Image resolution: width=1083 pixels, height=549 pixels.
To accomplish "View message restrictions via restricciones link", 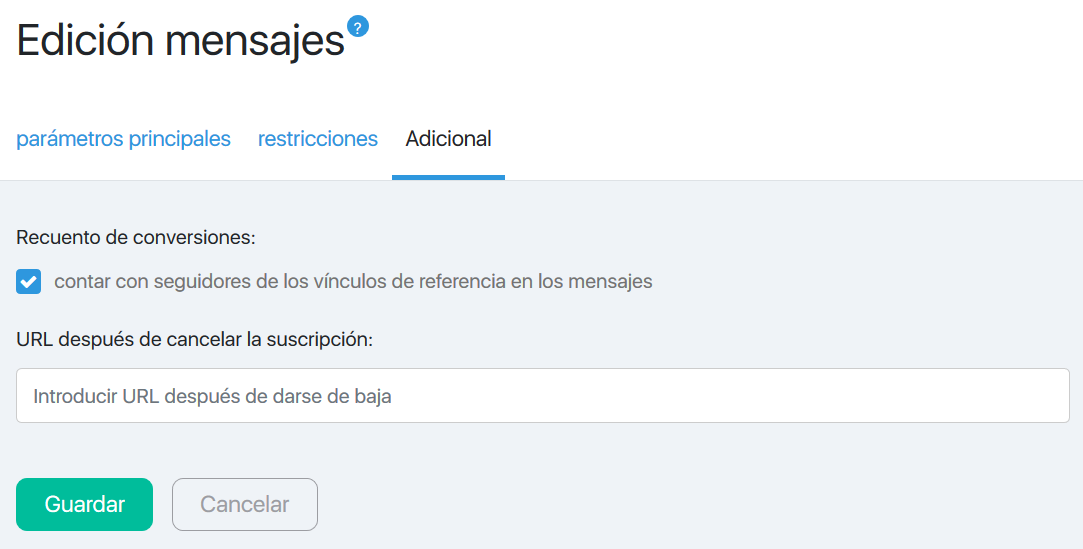I will tap(318, 139).
